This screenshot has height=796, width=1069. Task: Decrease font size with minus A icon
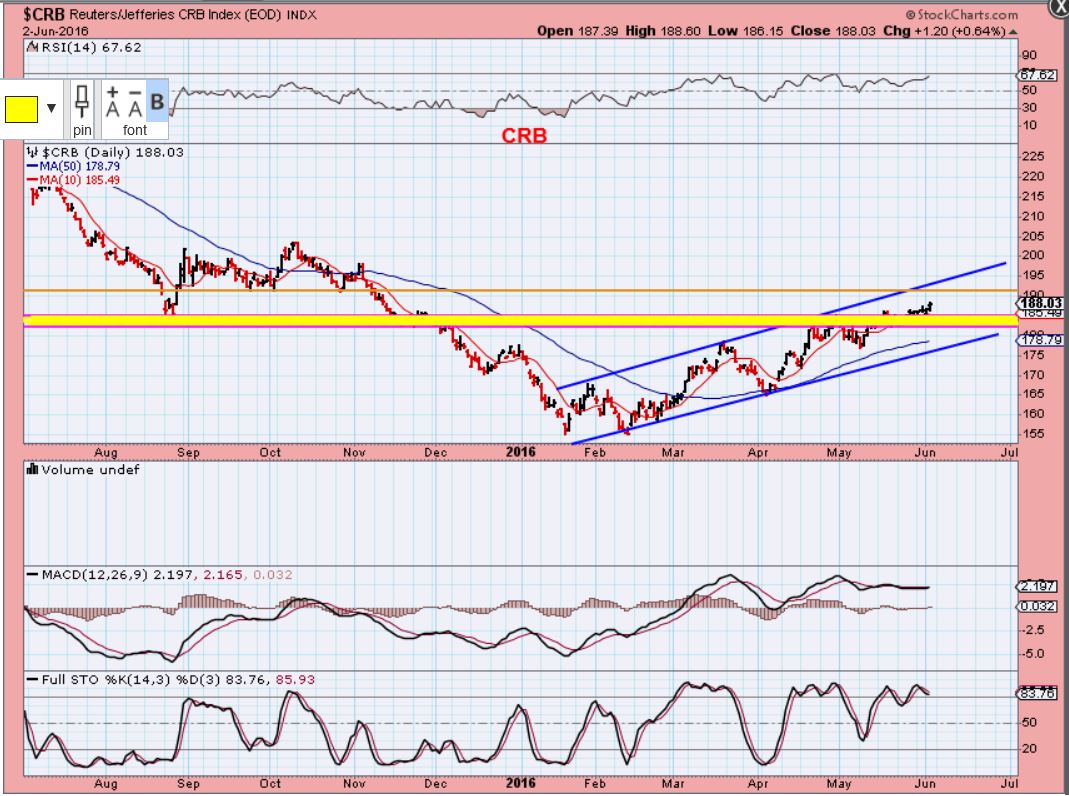135,101
